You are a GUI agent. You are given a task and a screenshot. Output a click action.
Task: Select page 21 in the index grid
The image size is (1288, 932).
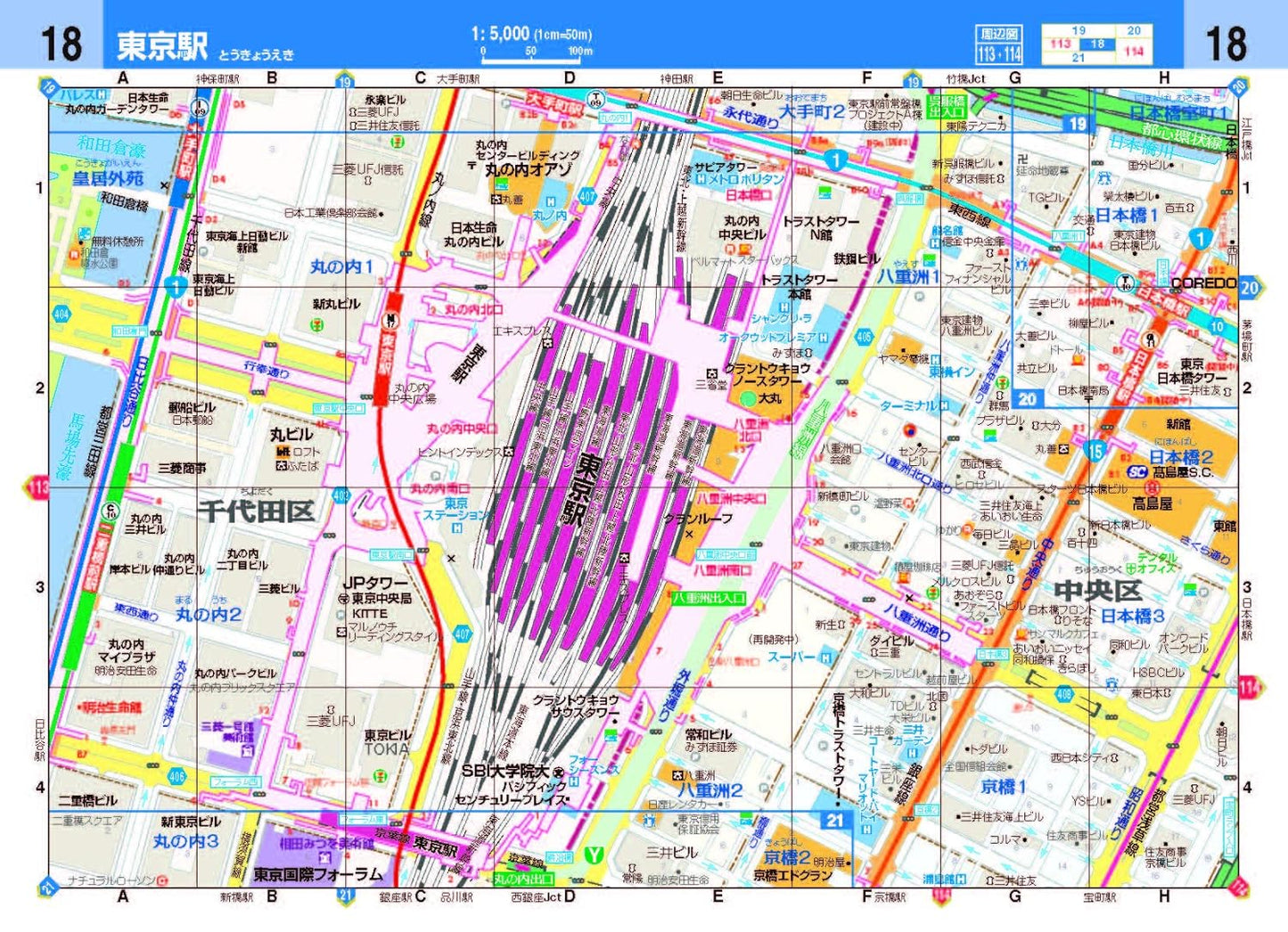[x=1079, y=58]
